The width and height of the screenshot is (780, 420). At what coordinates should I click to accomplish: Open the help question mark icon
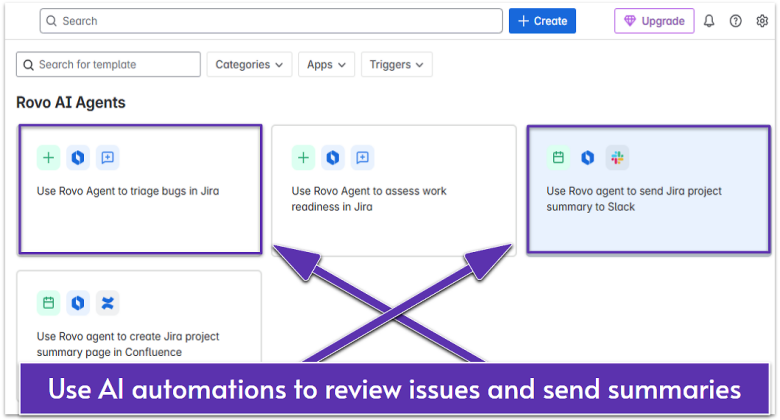[x=735, y=21]
